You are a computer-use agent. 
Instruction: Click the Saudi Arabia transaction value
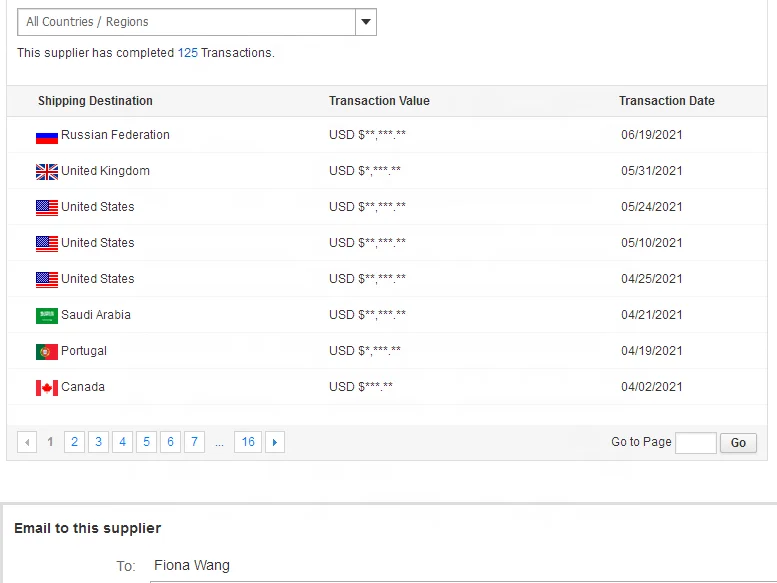pos(367,315)
